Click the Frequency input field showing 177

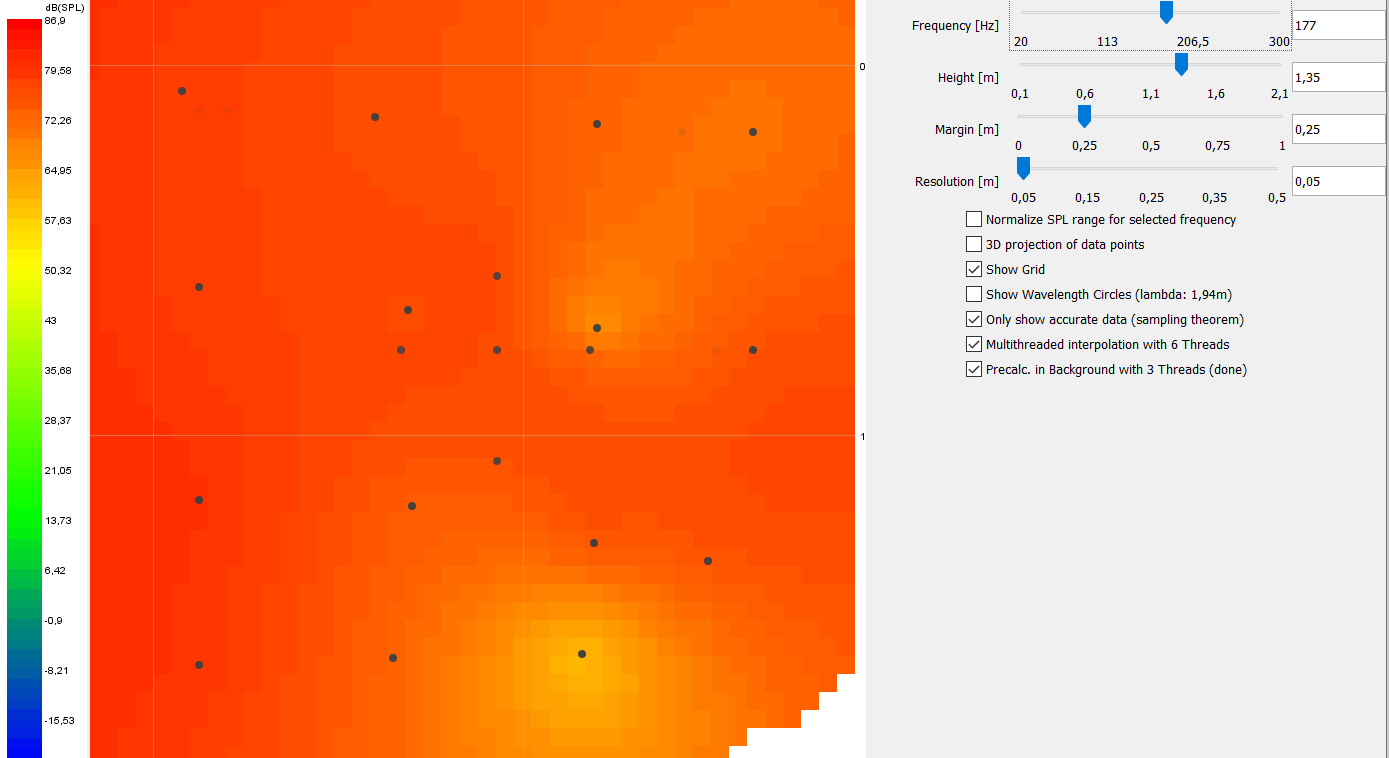[1337, 26]
